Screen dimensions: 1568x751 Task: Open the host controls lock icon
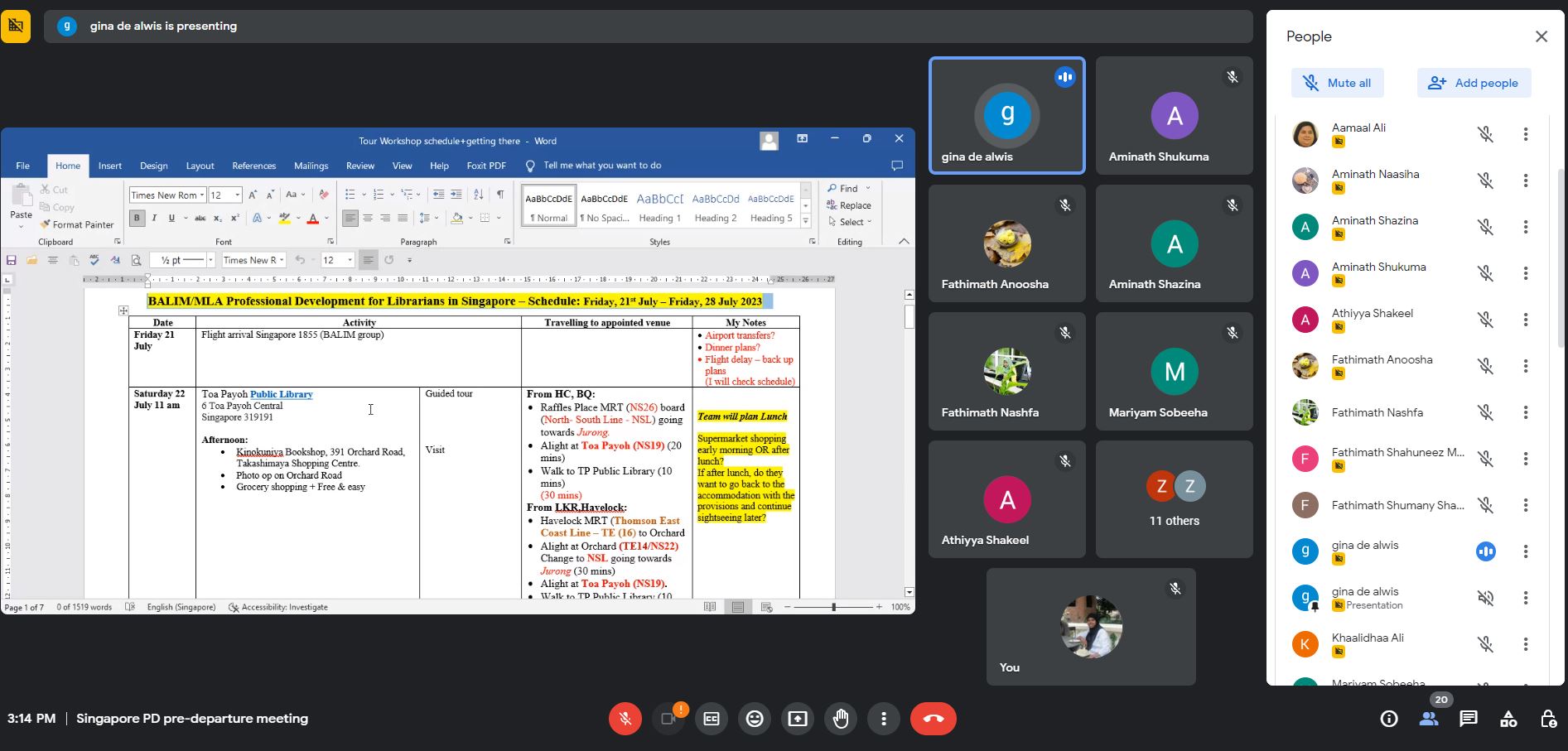pos(1547,719)
